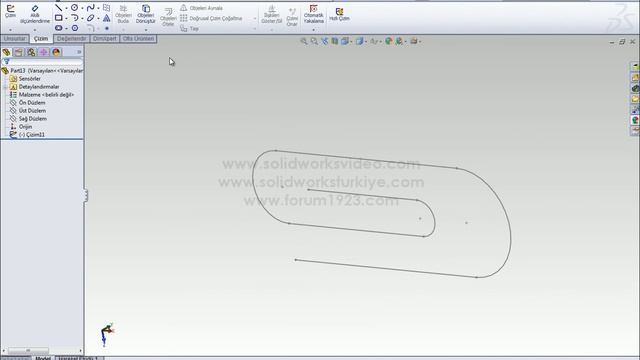Open the Ellipse tool dropdown arrow
This screenshot has height=360, width=640.
[98, 18]
